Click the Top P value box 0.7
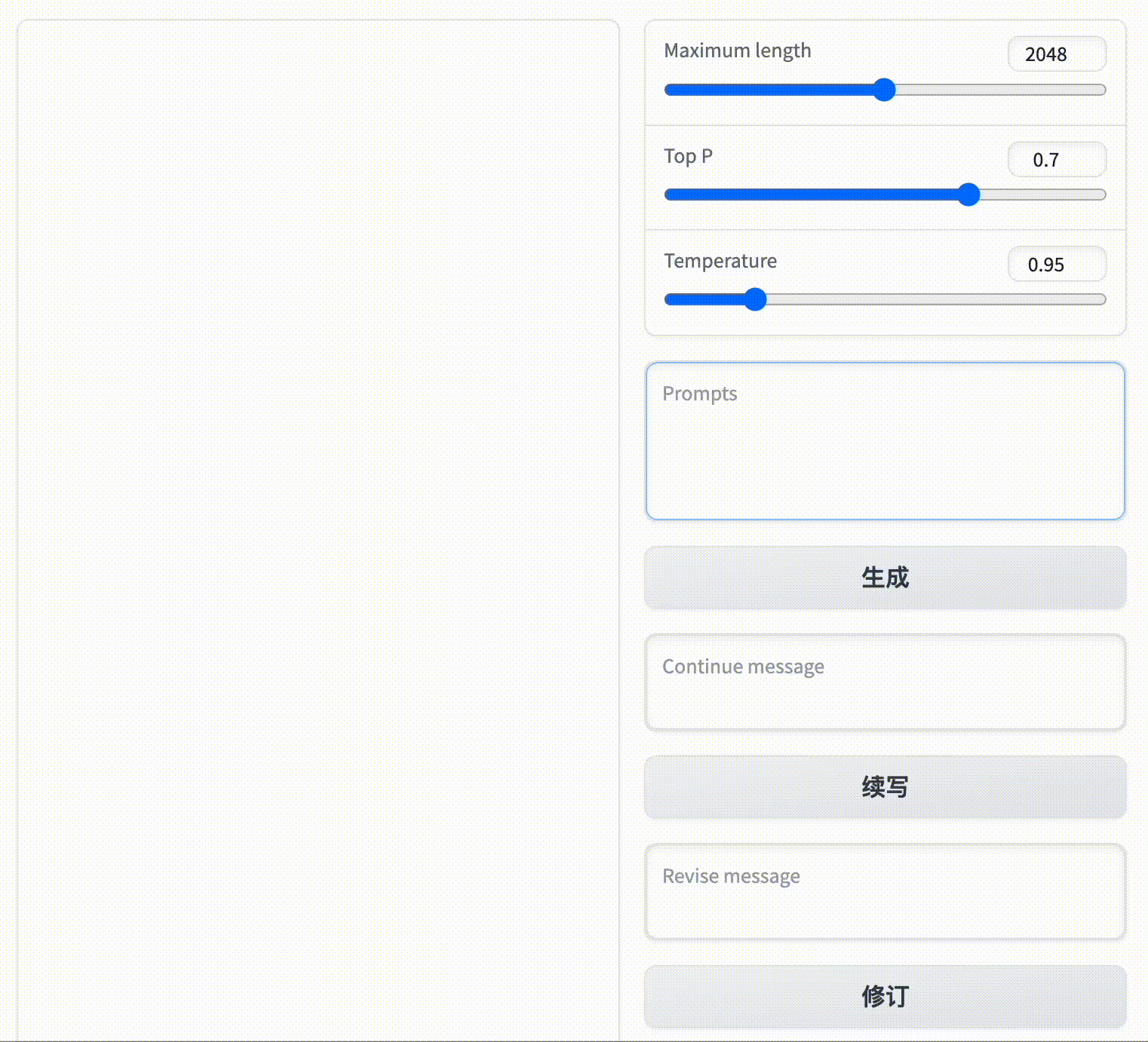 (x=1057, y=160)
